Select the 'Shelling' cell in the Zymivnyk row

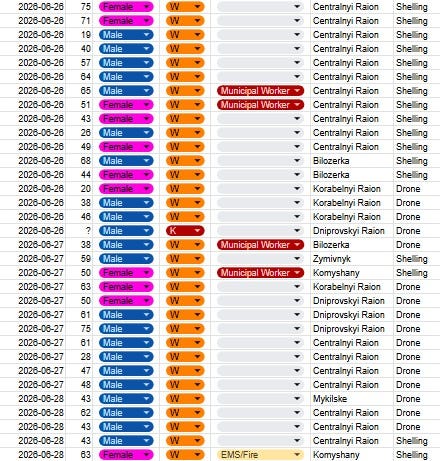click(x=417, y=259)
